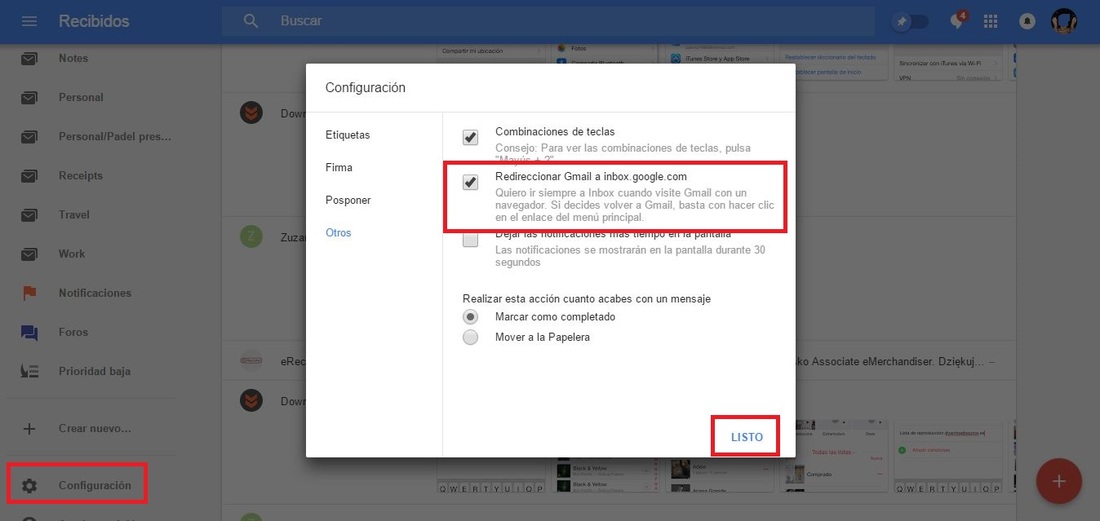Open the Notificaciones bundle
1100x521 pixels.
click(95, 293)
